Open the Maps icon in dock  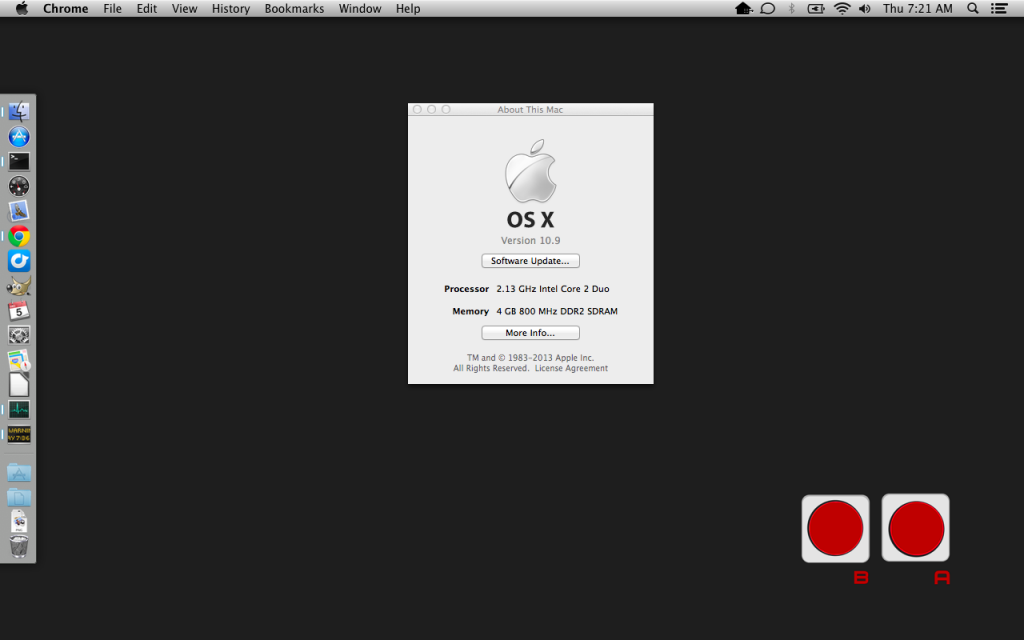[x=19, y=360]
